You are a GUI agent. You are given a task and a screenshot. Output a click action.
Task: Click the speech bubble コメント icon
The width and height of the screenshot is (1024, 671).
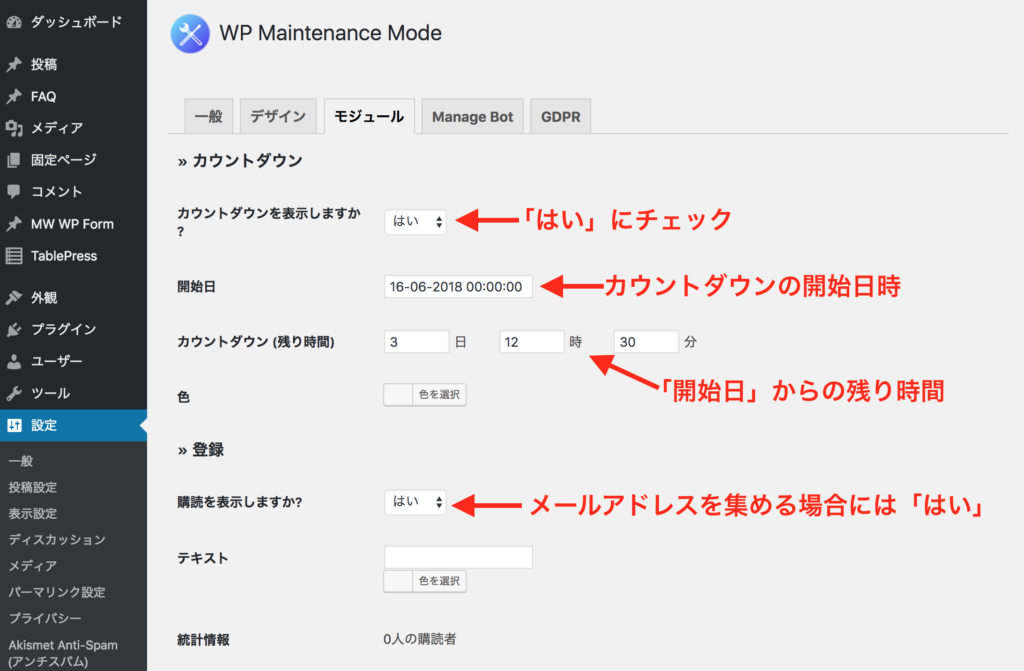click(x=14, y=192)
